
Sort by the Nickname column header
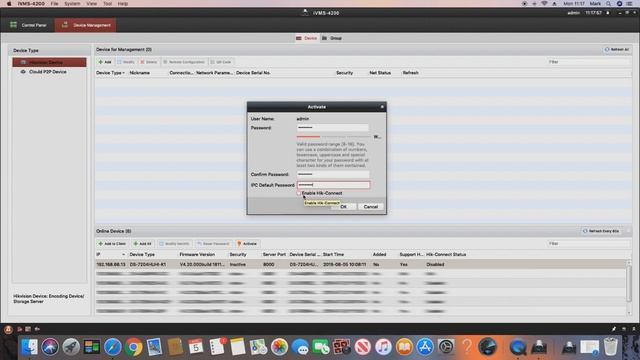coord(139,73)
